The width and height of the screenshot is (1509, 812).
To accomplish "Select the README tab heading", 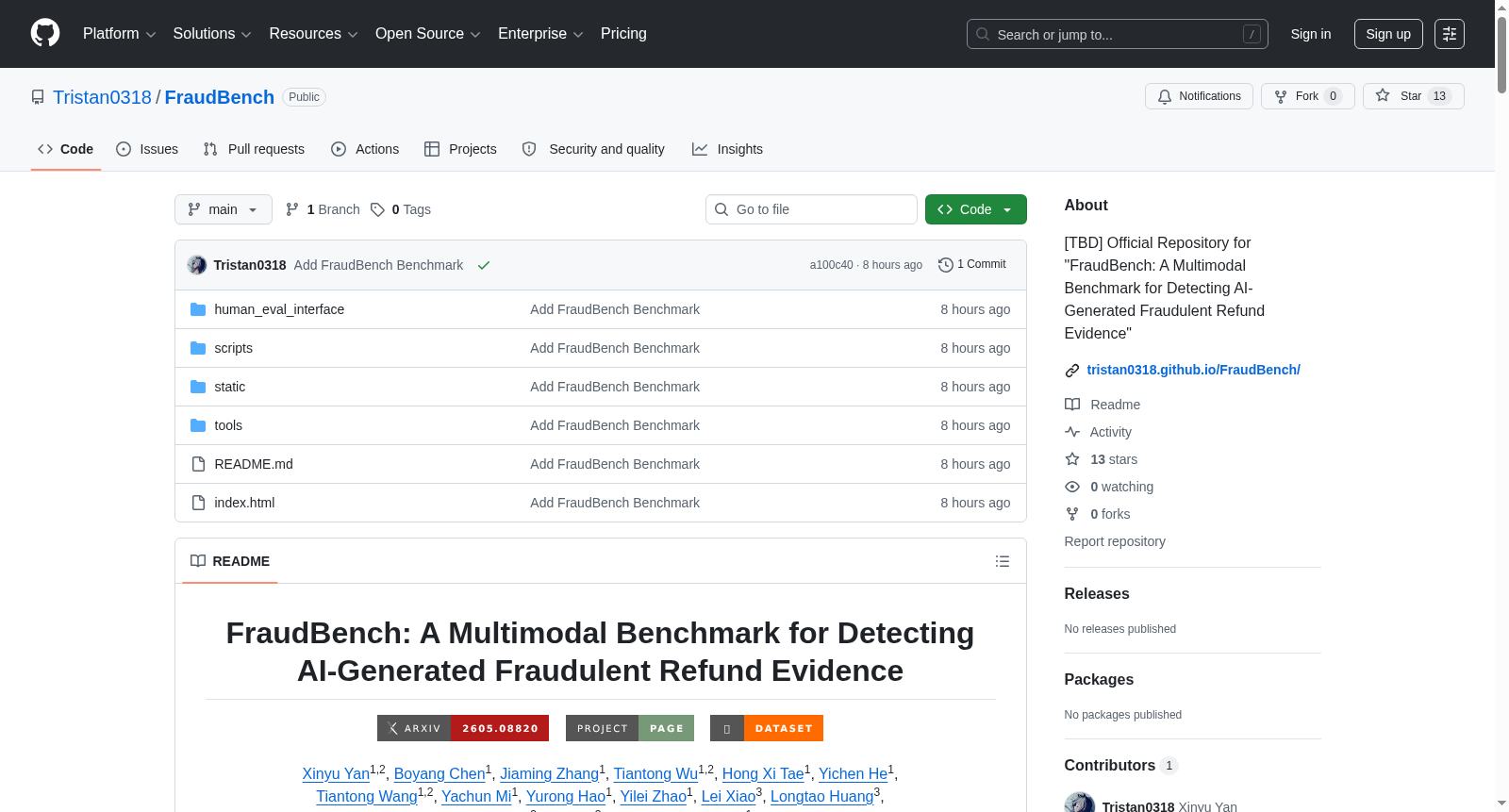I will pos(230,561).
